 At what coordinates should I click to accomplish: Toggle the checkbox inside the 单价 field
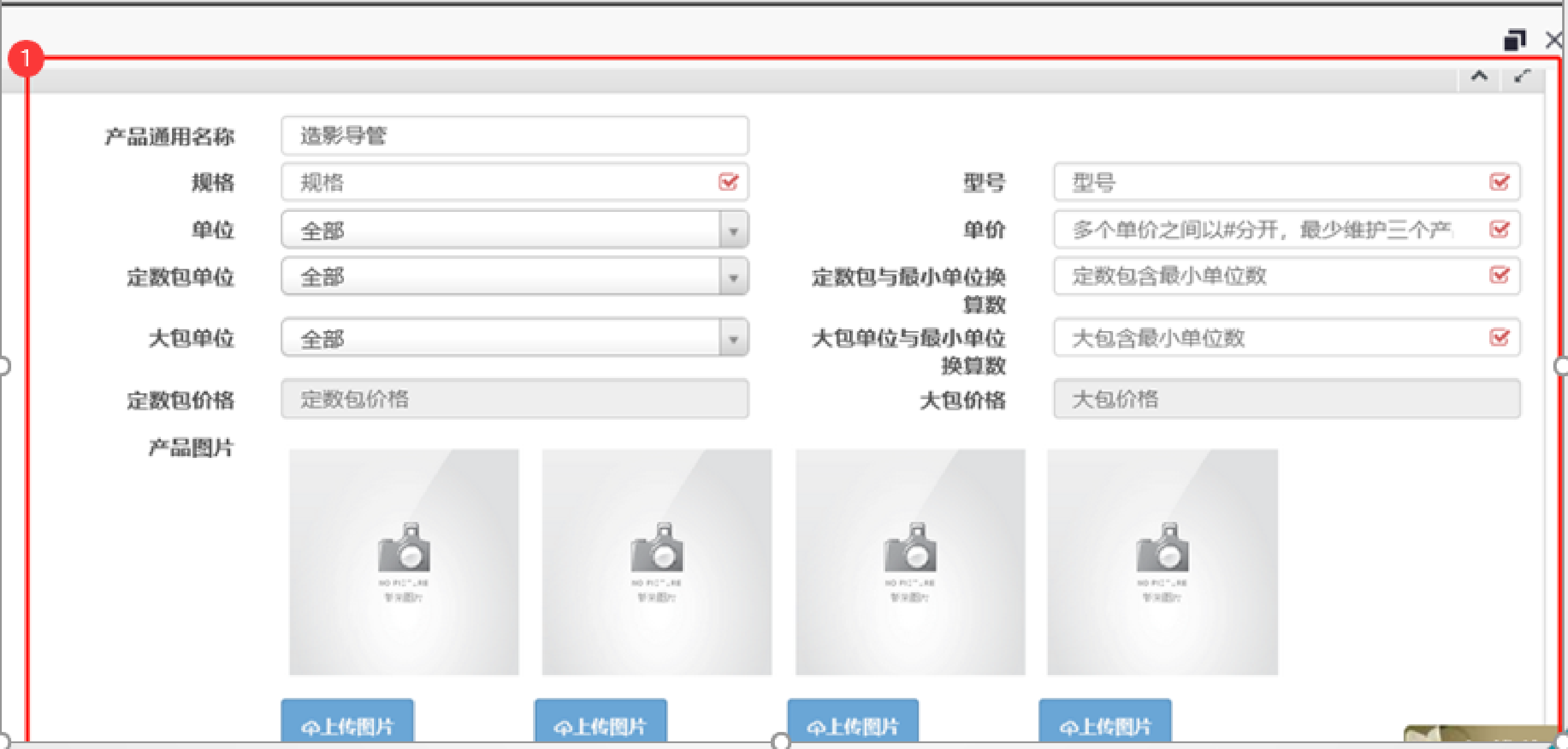1499,230
